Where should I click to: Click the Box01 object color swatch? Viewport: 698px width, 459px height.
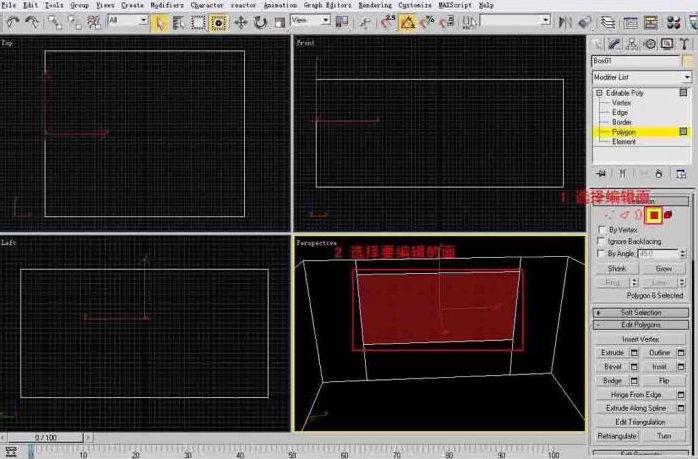point(688,61)
